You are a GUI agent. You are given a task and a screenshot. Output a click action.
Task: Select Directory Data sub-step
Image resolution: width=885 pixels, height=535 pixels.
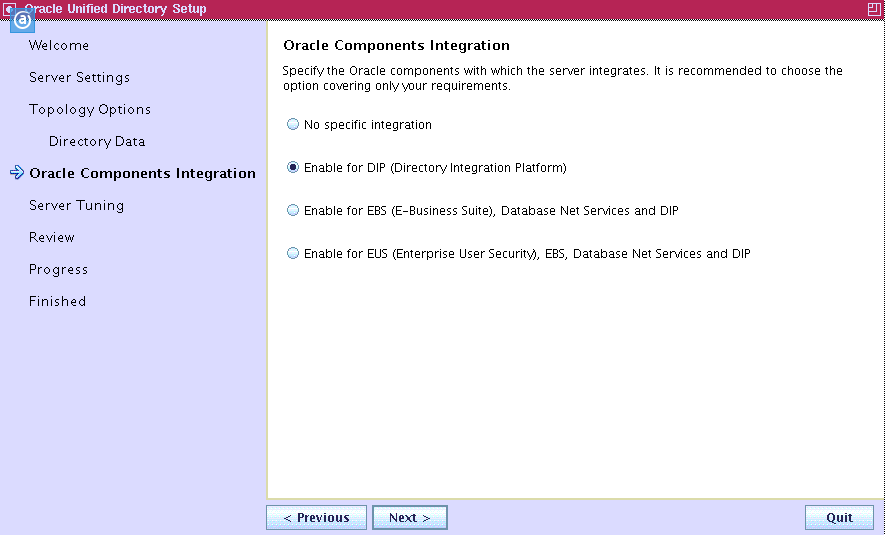coord(97,141)
